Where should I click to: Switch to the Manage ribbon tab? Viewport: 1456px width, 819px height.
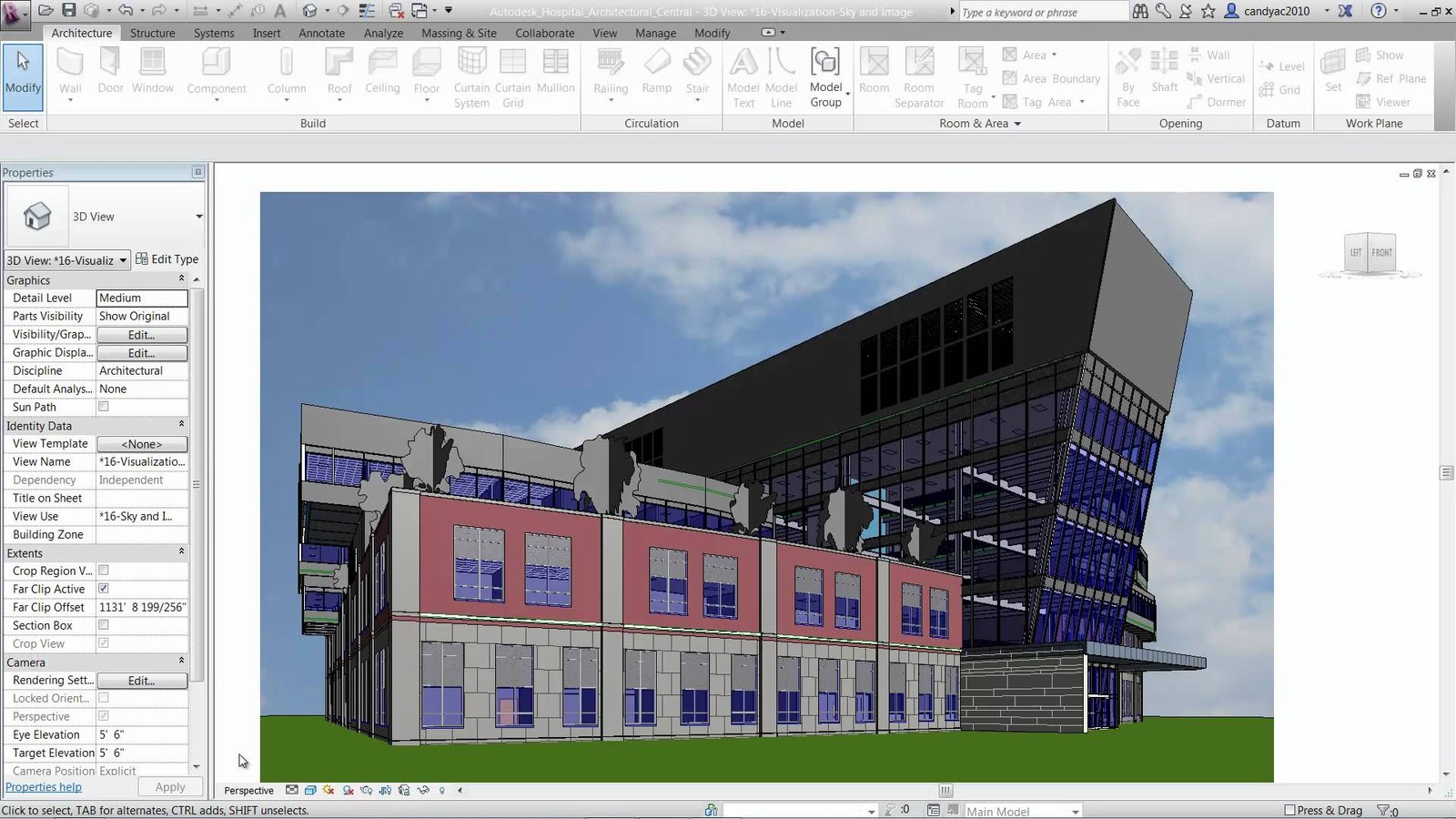tap(656, 33)
